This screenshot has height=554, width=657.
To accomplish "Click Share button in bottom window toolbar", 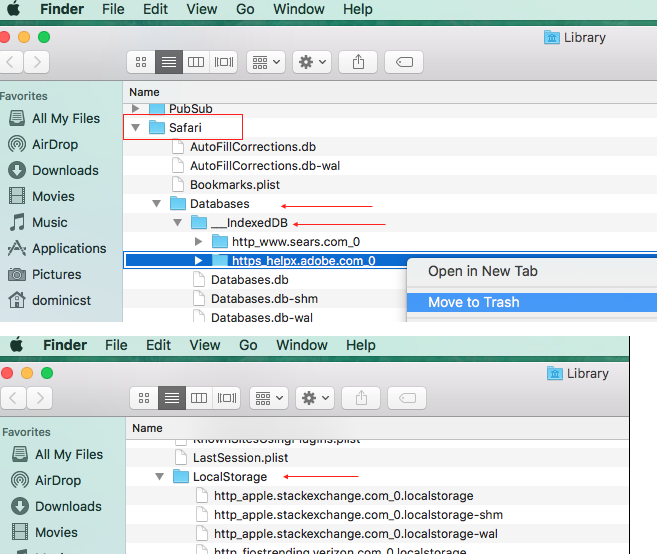I will pyautogui.click(x=361, y=398).
